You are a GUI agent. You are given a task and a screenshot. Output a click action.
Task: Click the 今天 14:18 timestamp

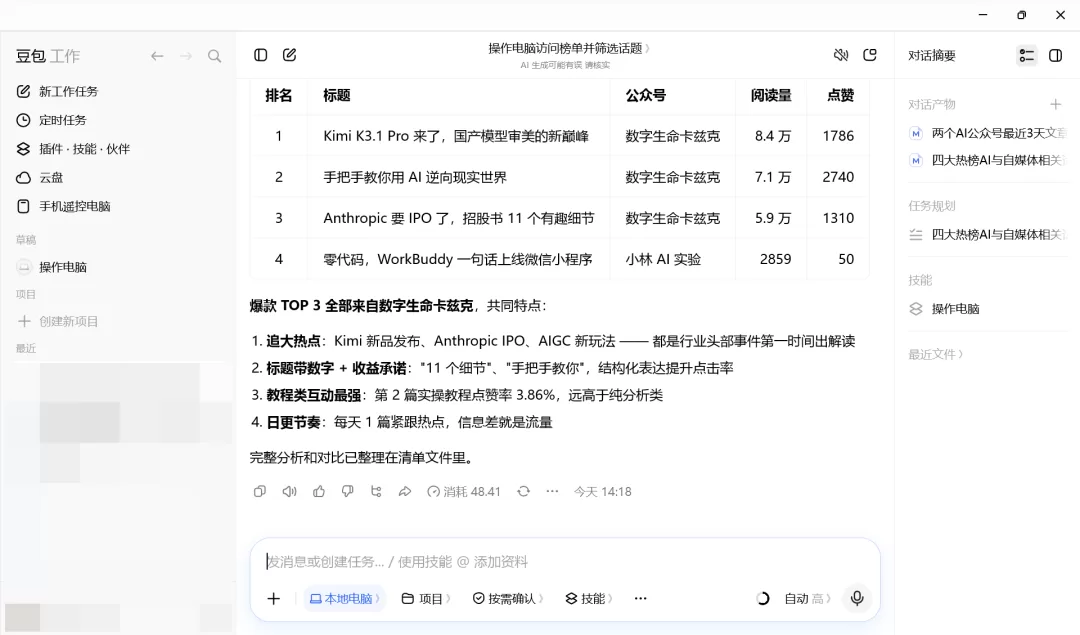click(603, 491)
